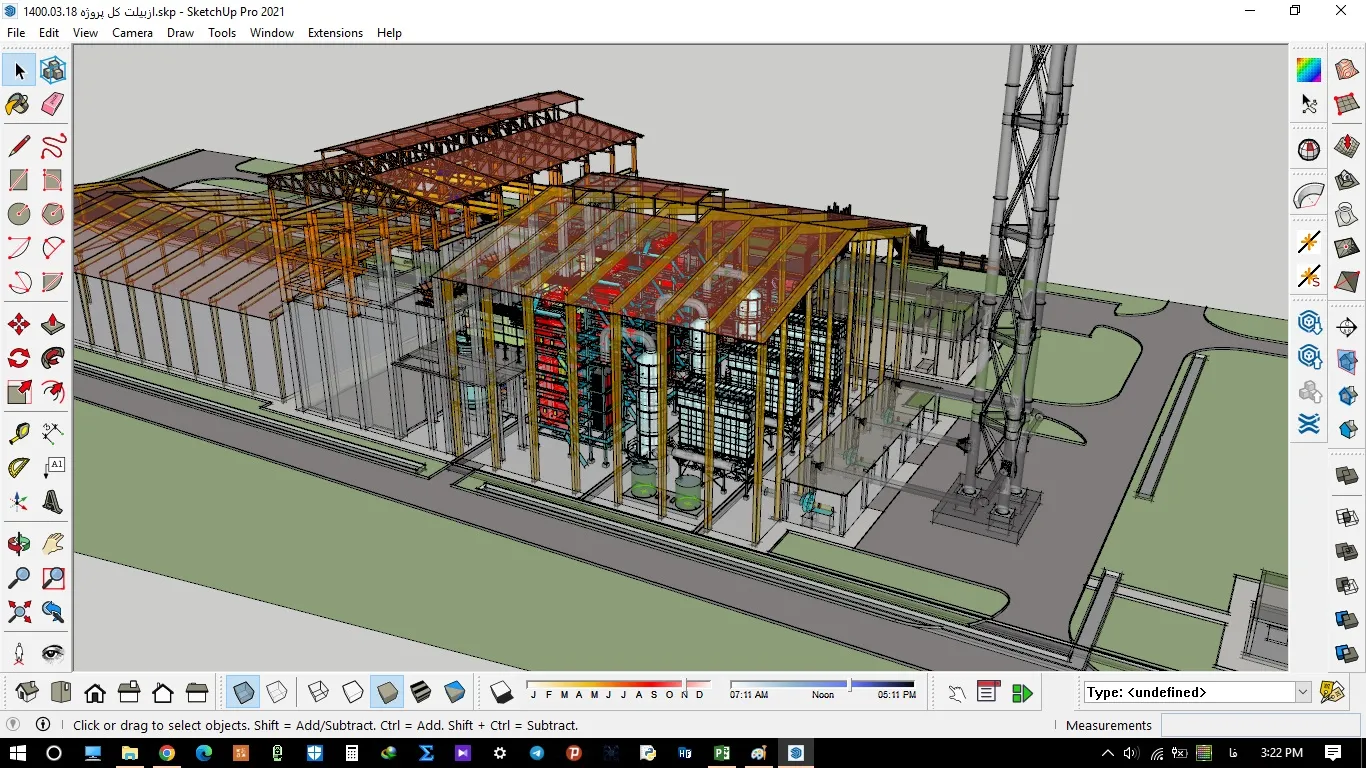Activate the Protractor tool
The height and width of the screenshot is (768, 1366).
click(x=18, y=467)
